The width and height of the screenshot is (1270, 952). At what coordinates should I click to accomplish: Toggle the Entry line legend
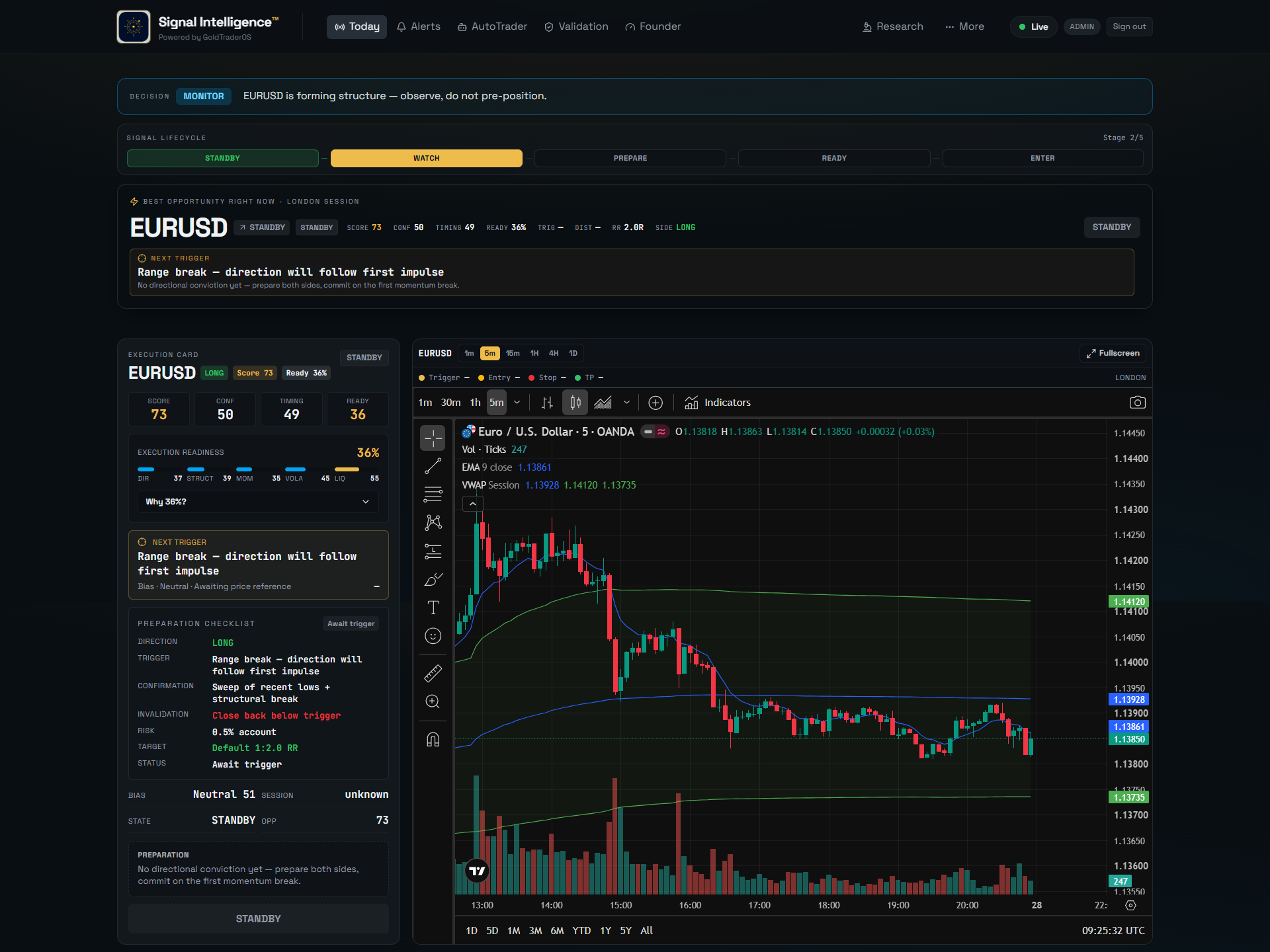pos(499,378)
